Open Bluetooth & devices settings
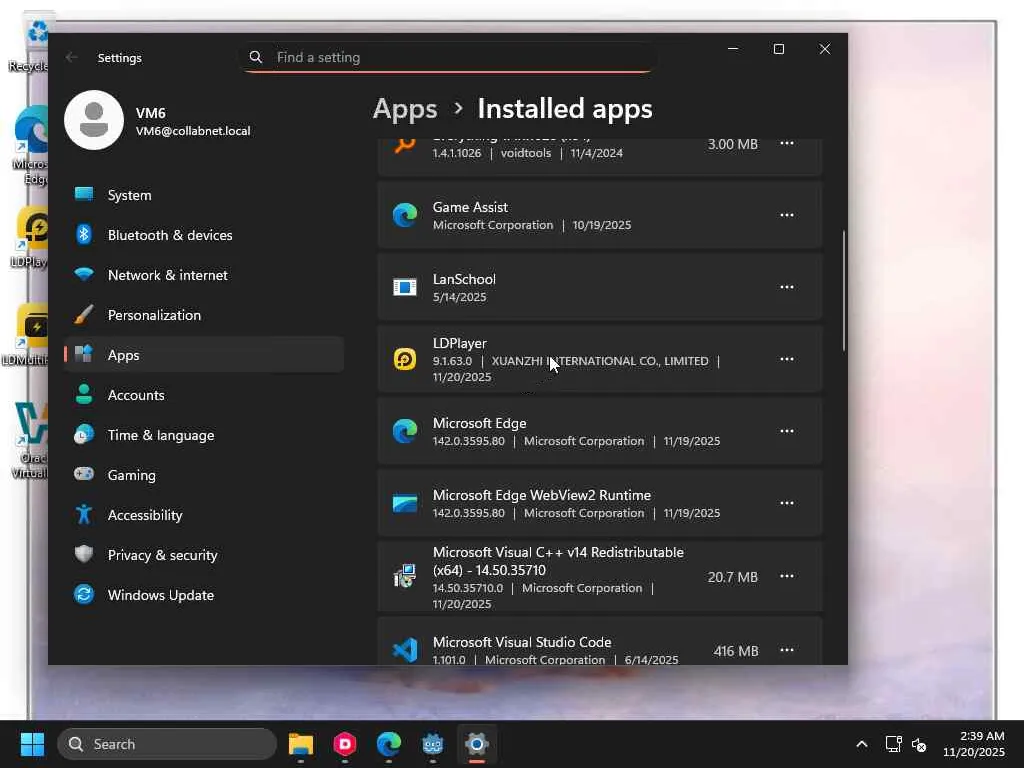 coord(204,234)
